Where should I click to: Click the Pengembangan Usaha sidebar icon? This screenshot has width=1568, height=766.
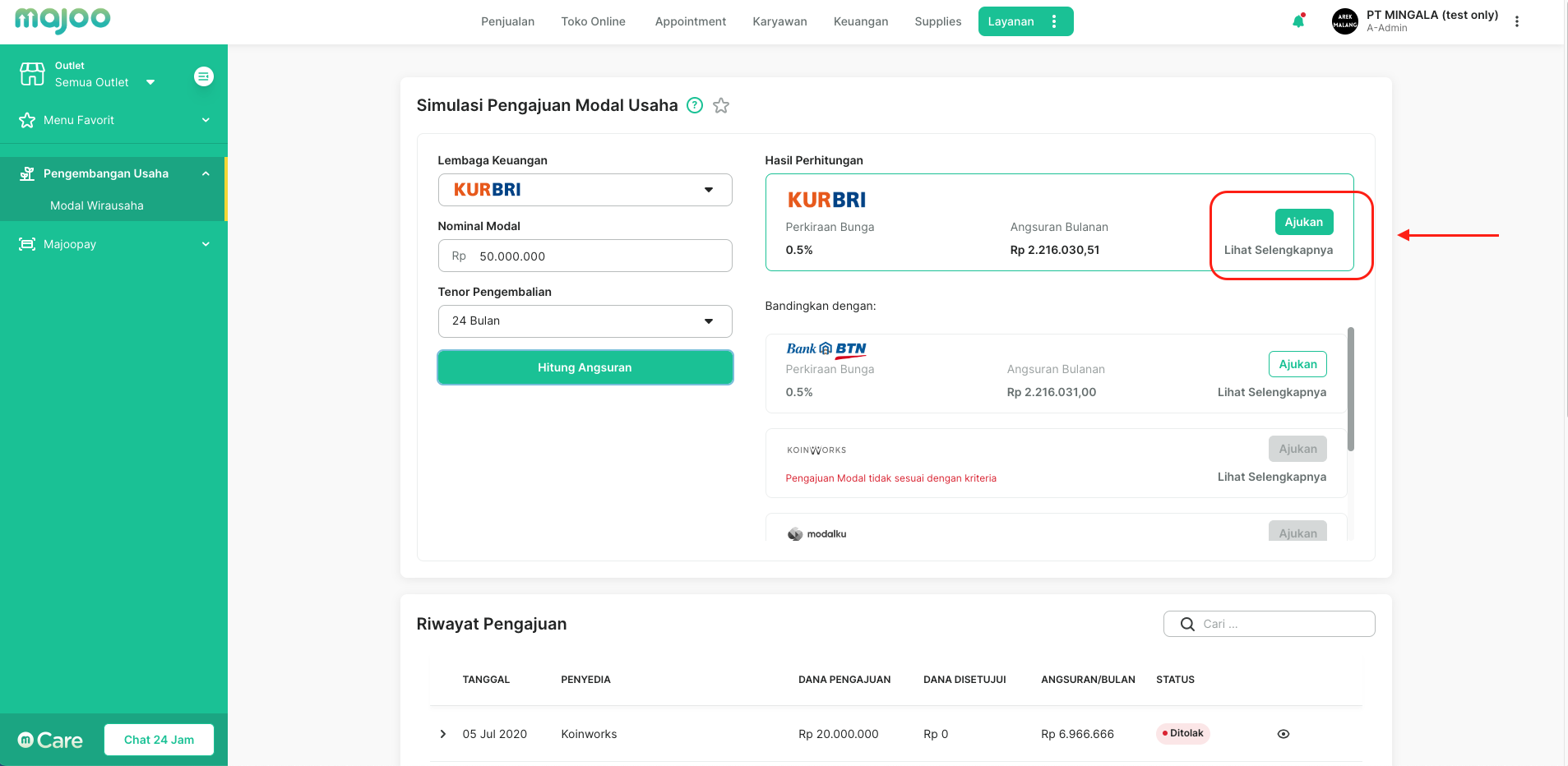pyautogui.click(x=27, y=173)
